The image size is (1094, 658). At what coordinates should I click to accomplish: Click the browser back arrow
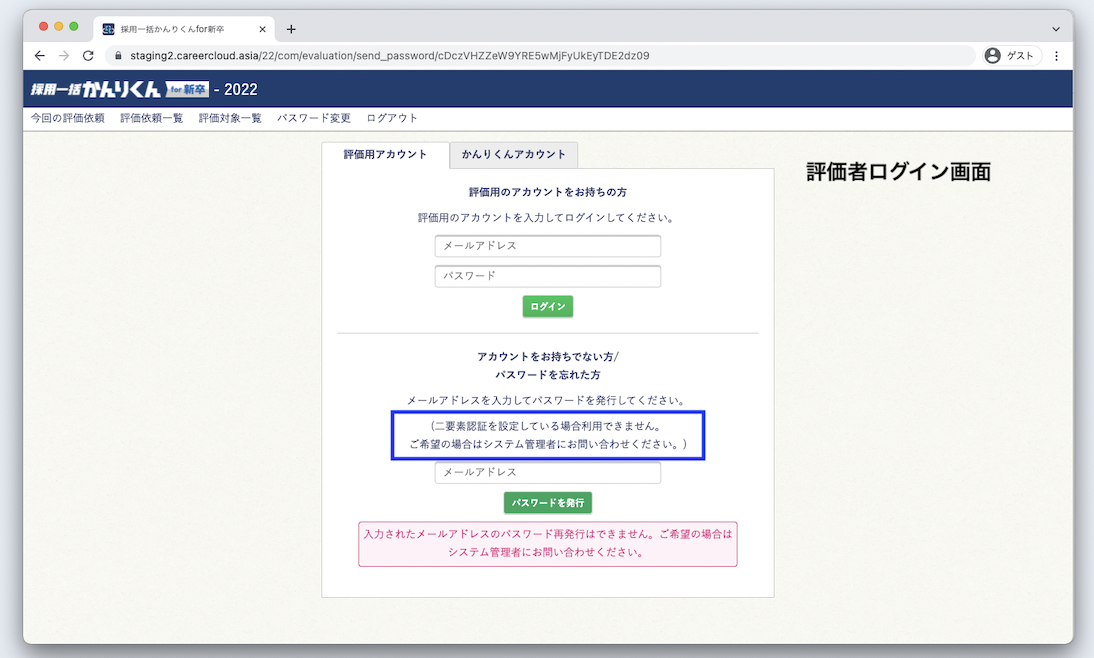point(39,56)
